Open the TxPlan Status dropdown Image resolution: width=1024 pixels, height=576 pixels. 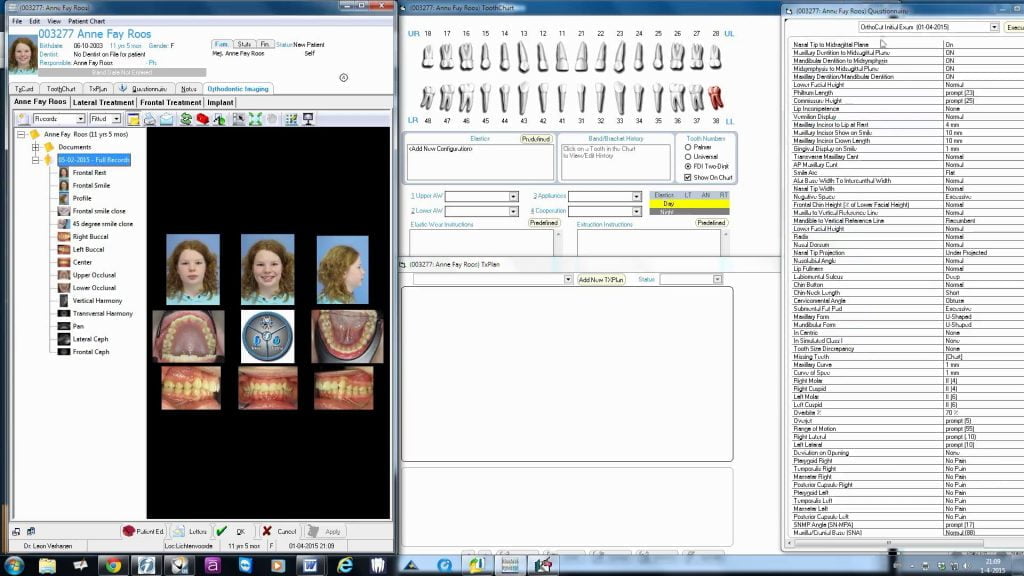717,279
